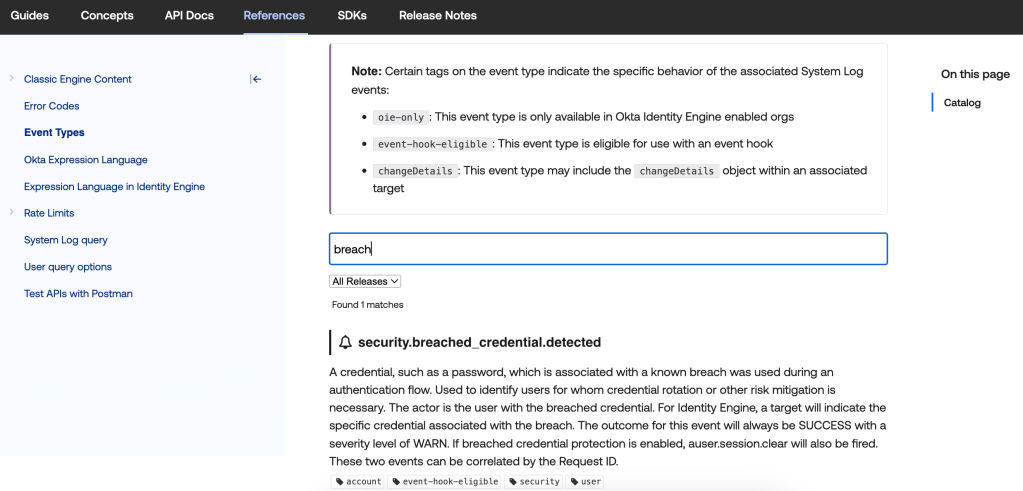Image resolution: width=1023 pixels, height=491 pixels.
Task: Open the All Releases dropdown
Action: (x=365, y=282)
